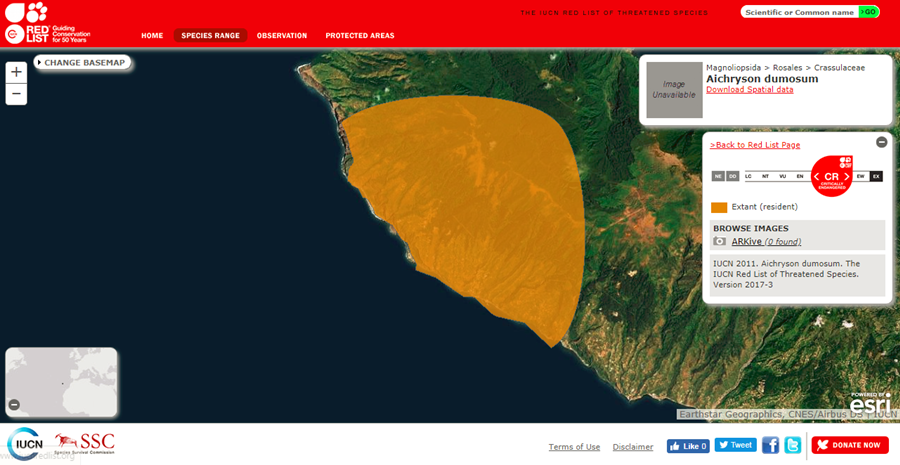
Task: Click the IUCN footer logo
Action: click(24, 443)
